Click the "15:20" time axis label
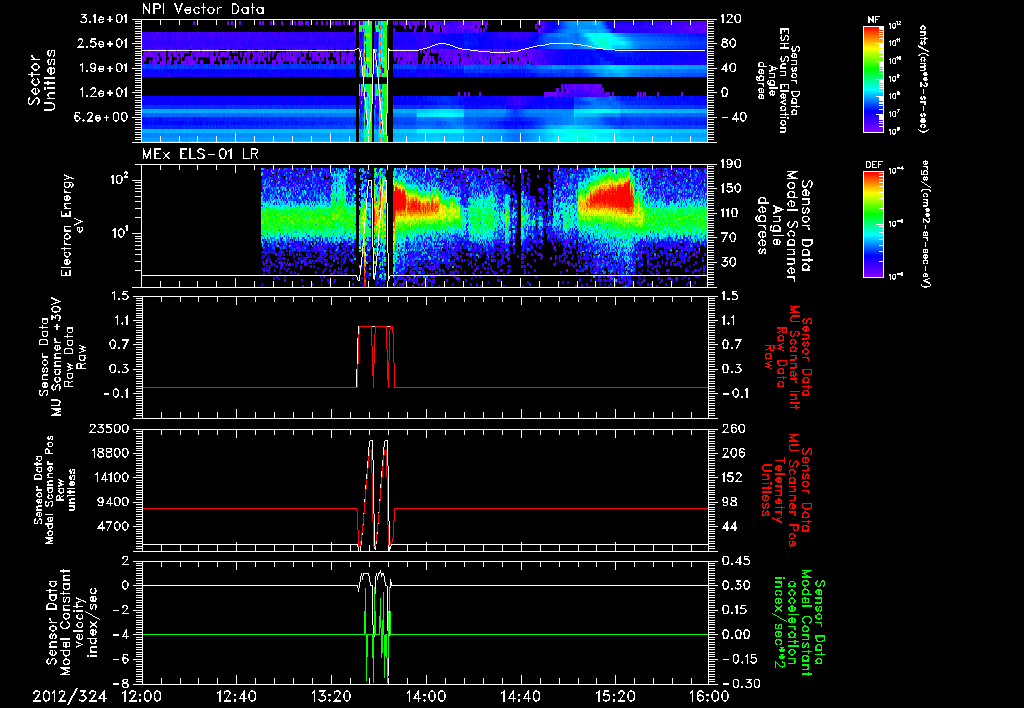This screenshot has height=708, width=1024. (x=615, y=696)
